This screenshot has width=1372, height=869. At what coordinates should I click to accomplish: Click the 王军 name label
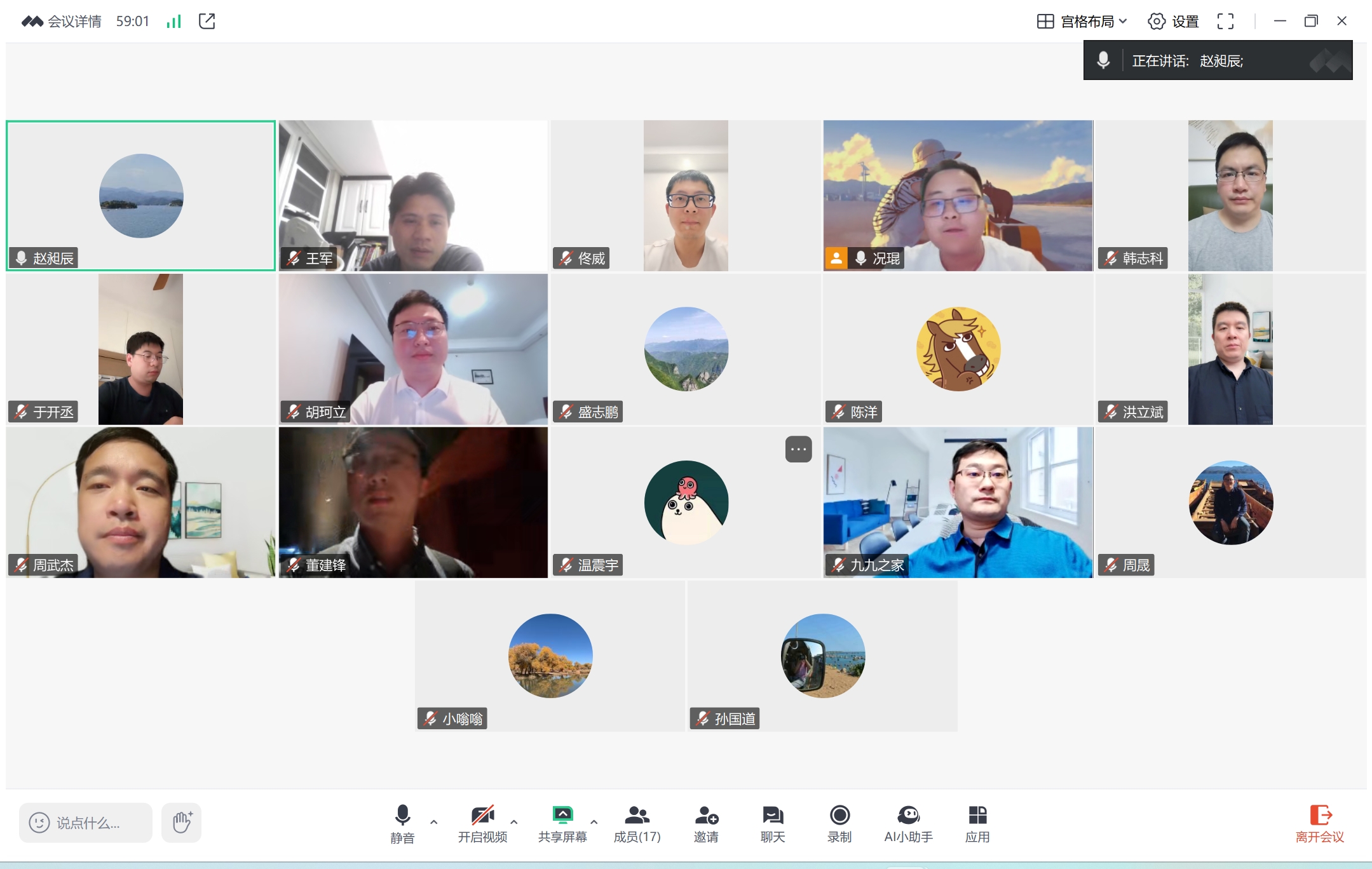click(319, 259)
